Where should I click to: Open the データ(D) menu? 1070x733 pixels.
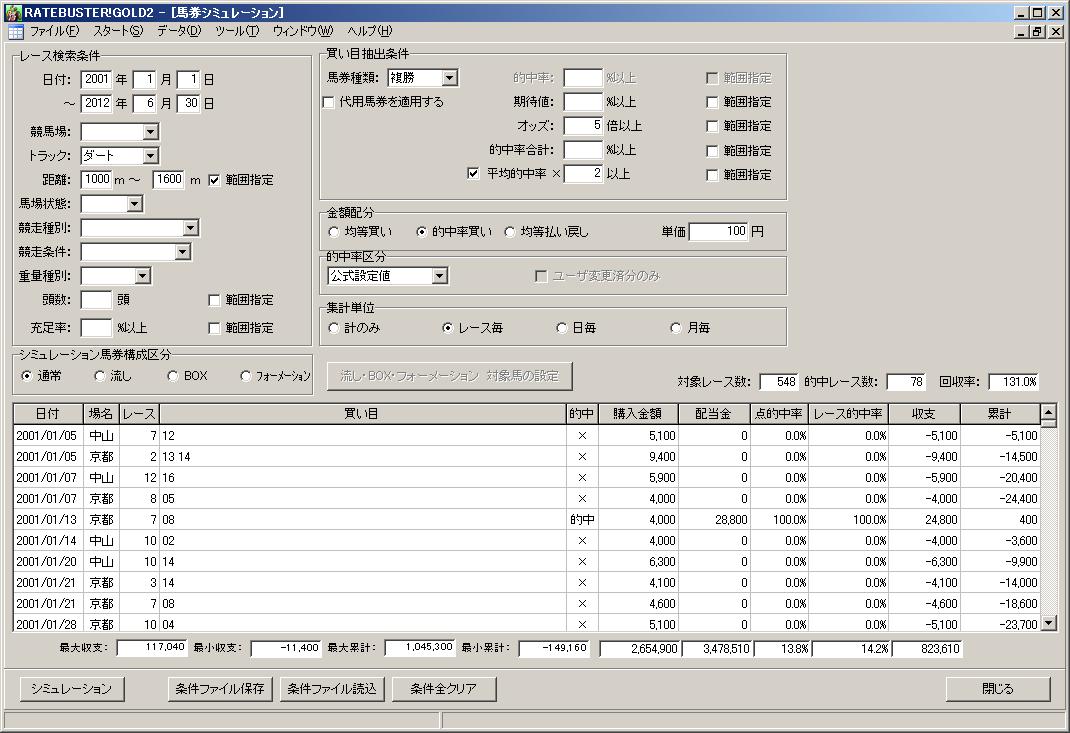click(x=179, y=31)
